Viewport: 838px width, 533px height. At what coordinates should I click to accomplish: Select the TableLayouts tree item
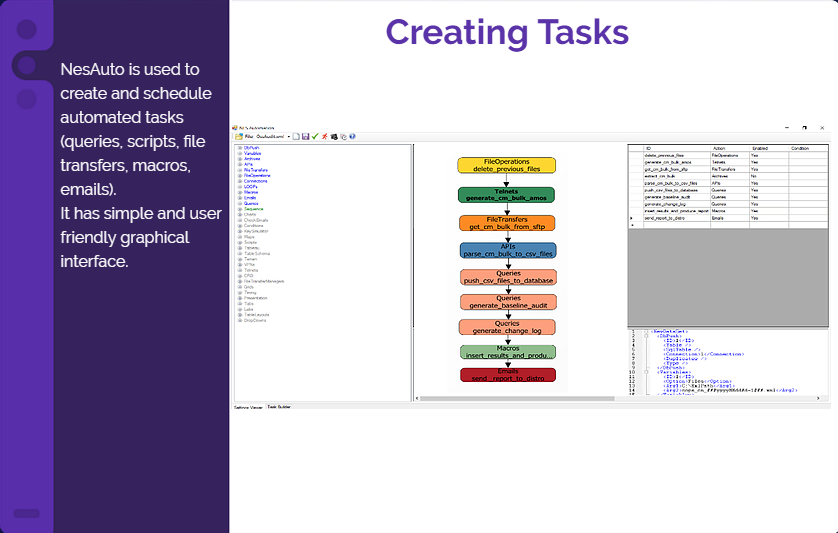point(257,315)
